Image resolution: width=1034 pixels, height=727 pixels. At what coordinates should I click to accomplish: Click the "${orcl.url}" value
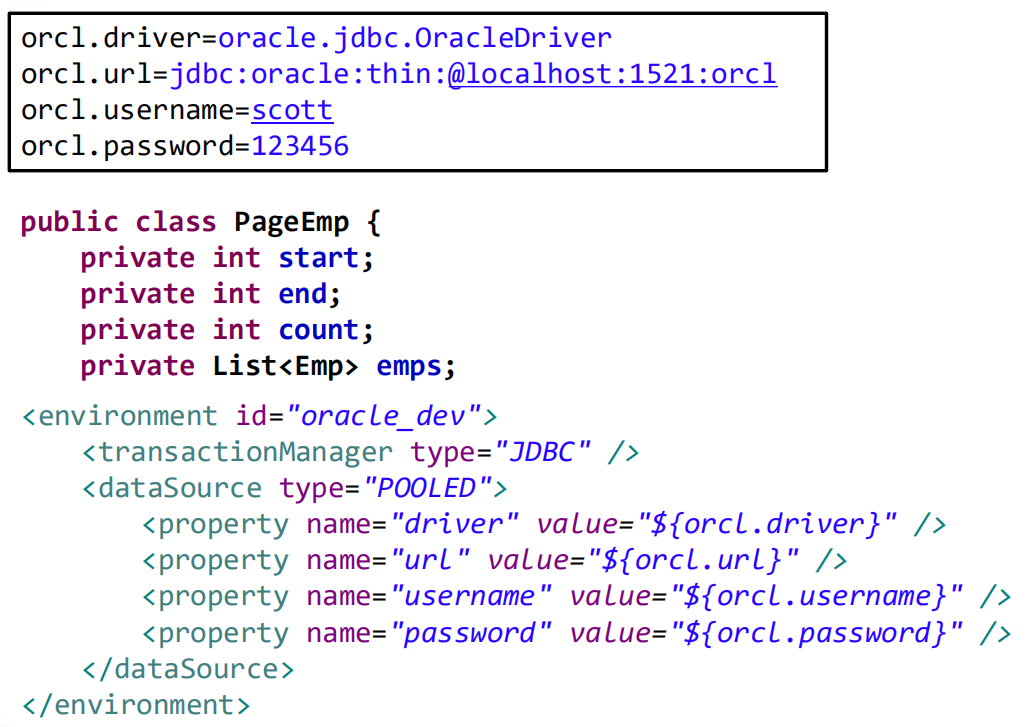coord(694,561)
